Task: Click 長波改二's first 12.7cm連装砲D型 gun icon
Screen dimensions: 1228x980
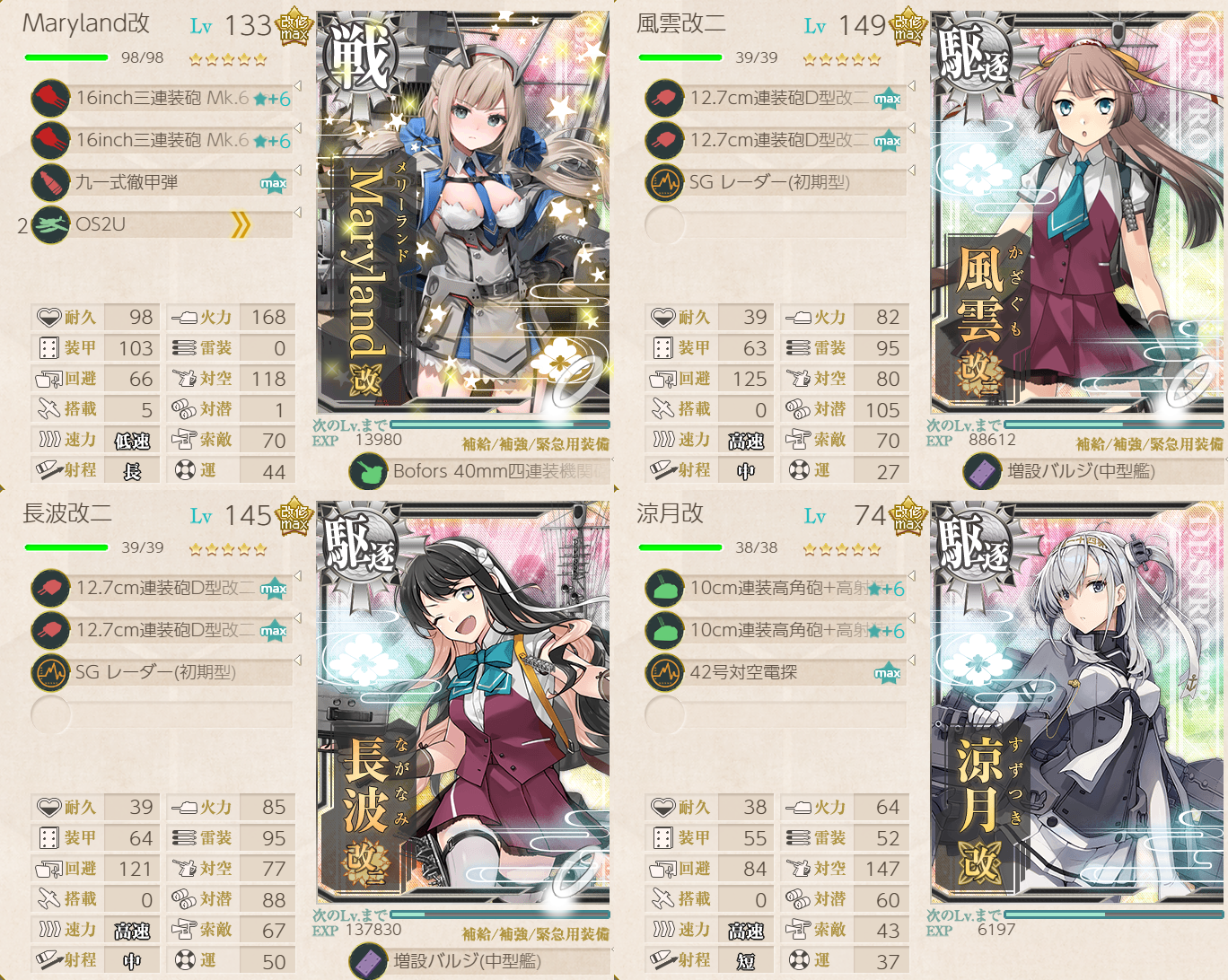Action: coord(50,589)
